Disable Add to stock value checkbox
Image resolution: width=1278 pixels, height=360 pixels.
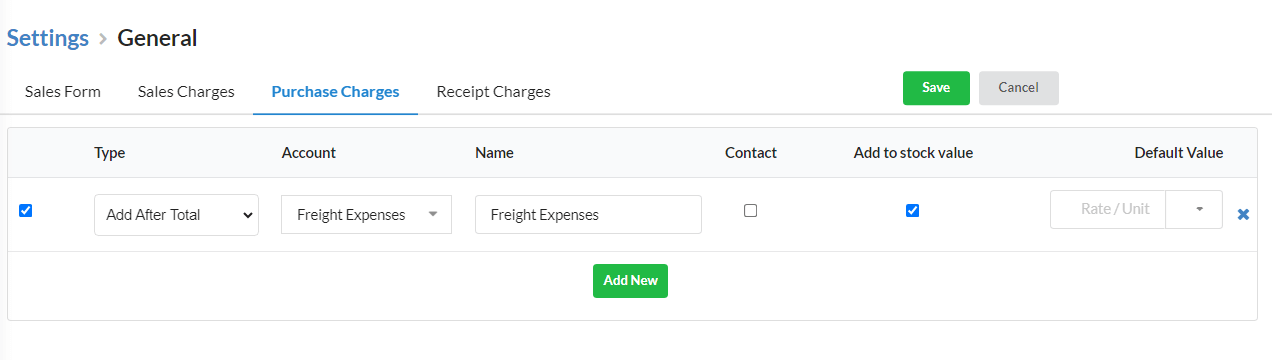click(x=912, y=210)
